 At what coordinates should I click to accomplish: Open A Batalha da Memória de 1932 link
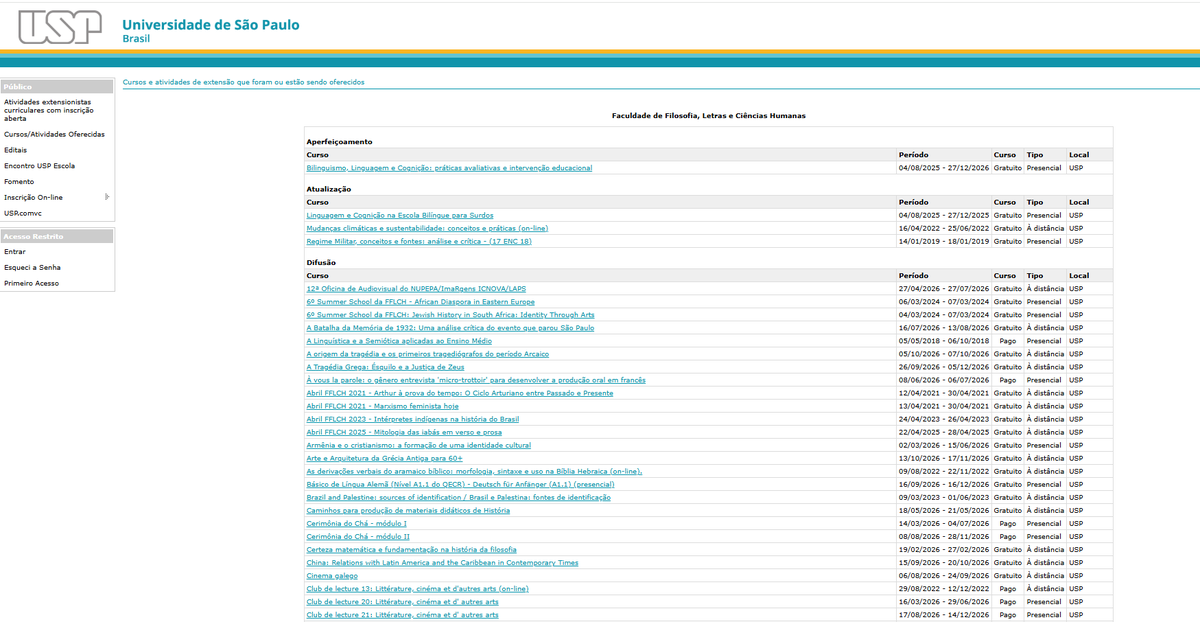(450, 328)
